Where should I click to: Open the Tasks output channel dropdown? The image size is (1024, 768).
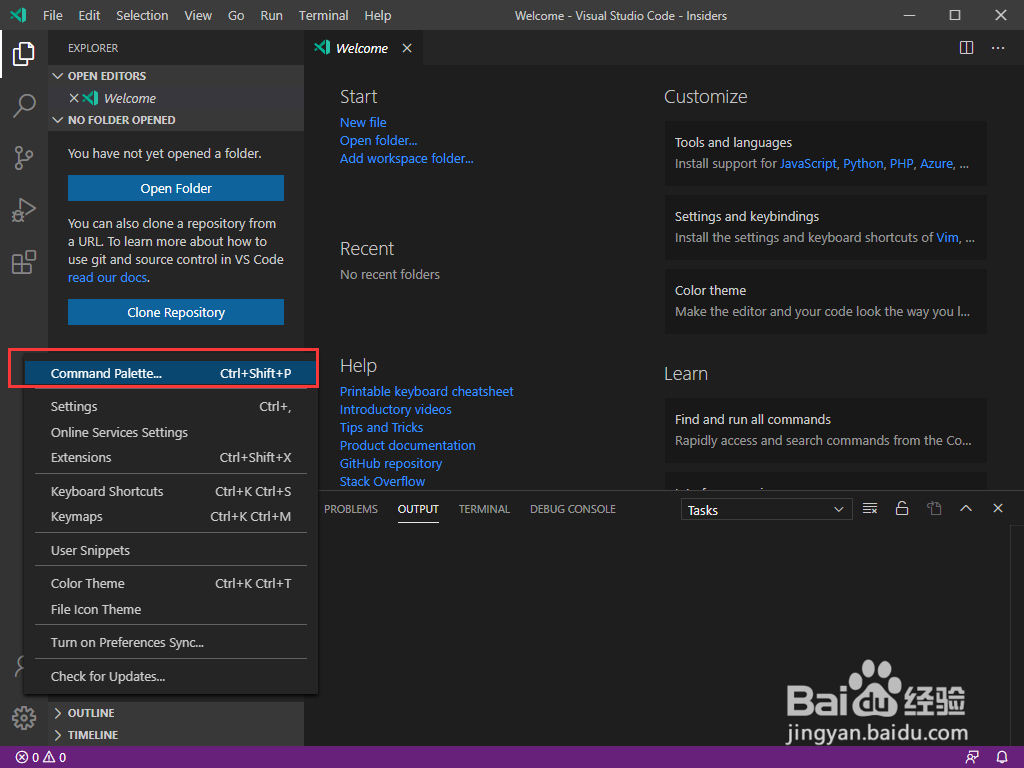(766, 509)
